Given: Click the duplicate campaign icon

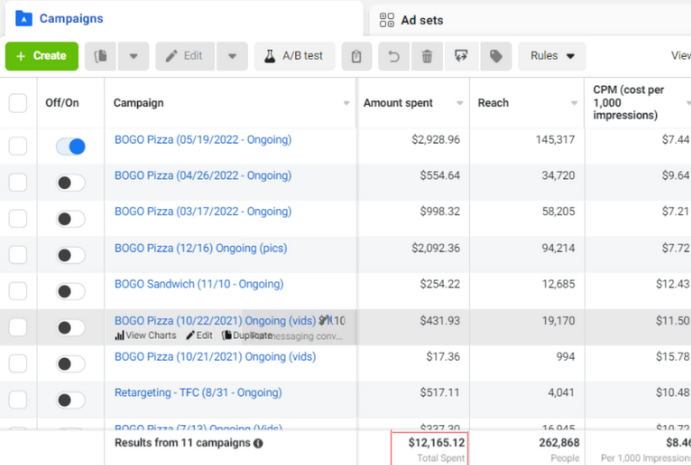Looking at the screenshot, I should [101, 56].
